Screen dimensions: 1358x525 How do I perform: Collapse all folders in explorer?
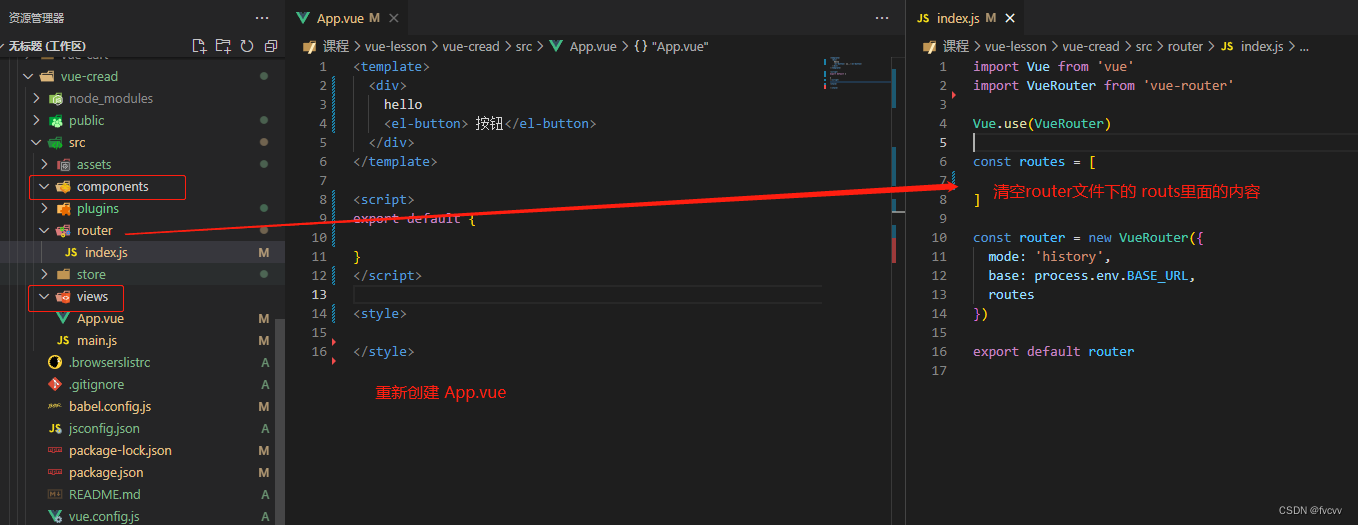pyautogui.click(x=271, y=46)
